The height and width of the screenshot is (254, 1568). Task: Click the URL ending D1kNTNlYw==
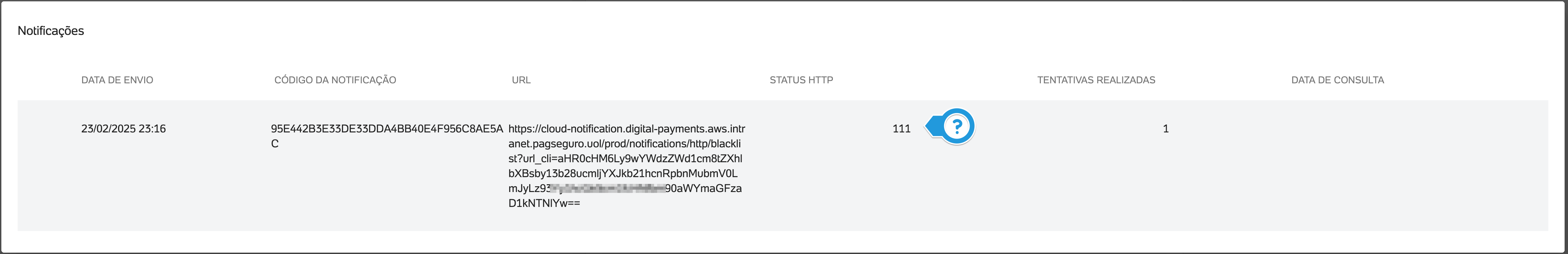(x=544, y=204)
